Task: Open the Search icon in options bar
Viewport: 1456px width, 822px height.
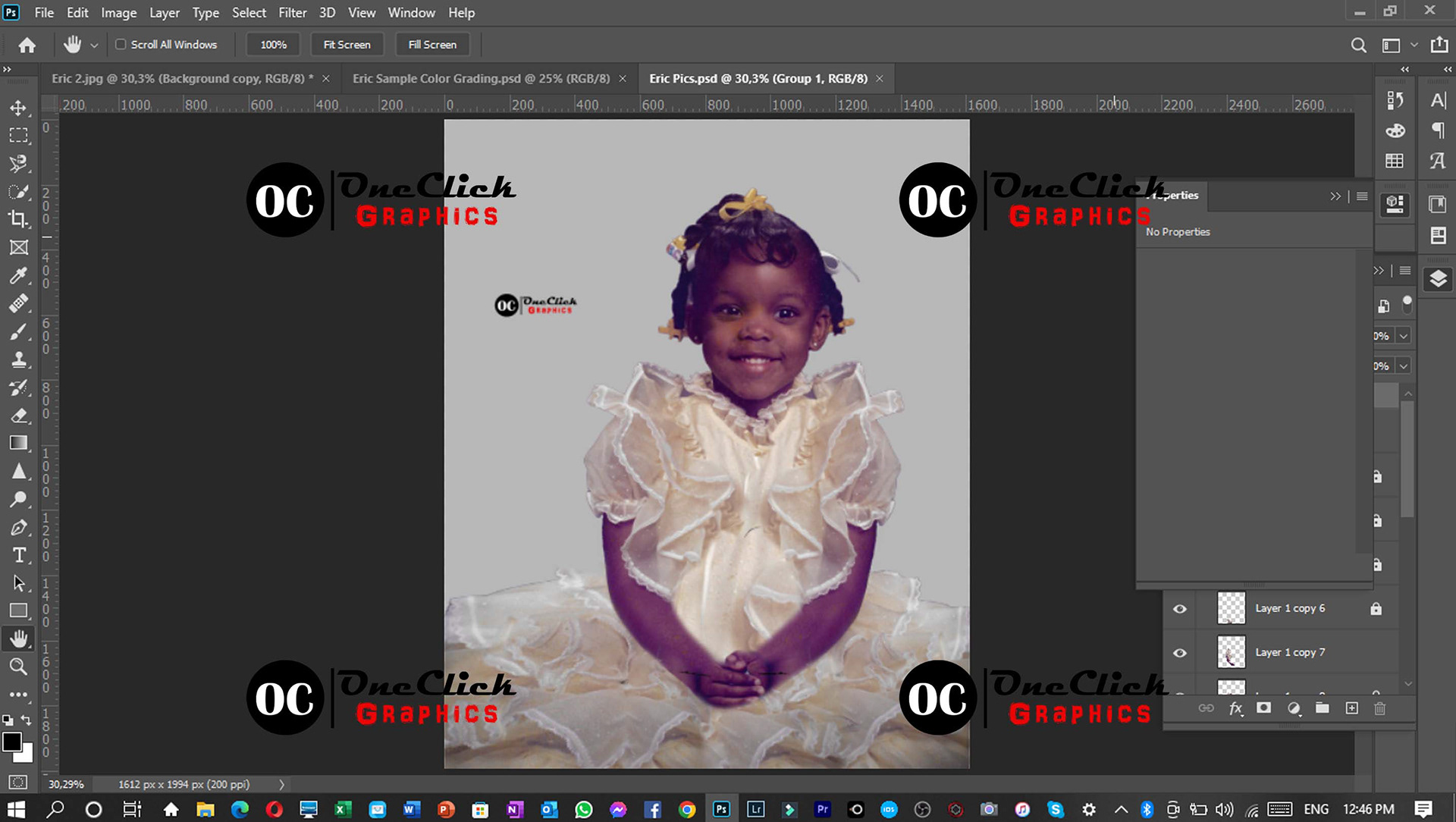Action: click(1358, 45)
